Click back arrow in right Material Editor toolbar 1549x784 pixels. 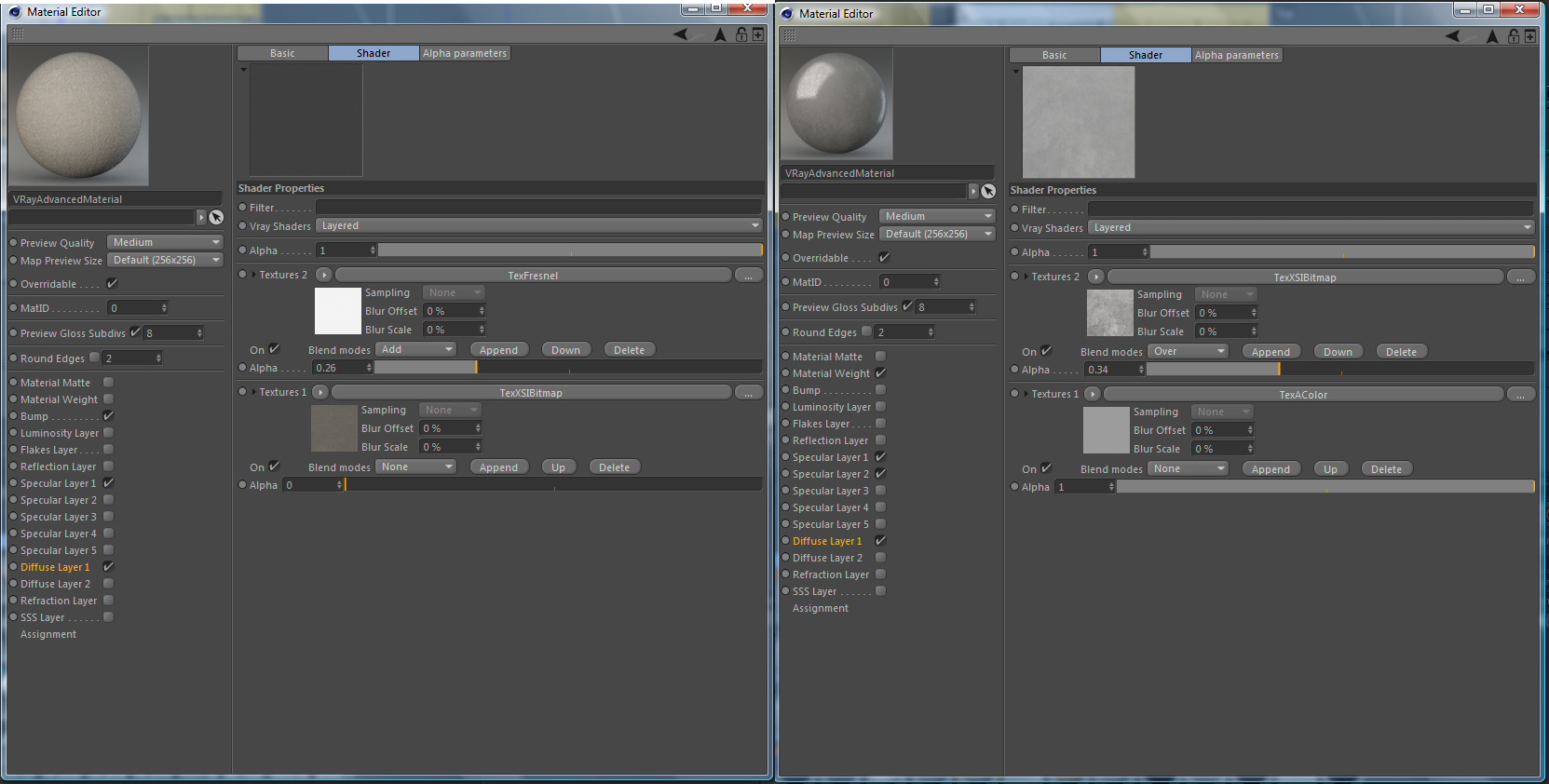pyautogui.click(x=1453, y=36)
